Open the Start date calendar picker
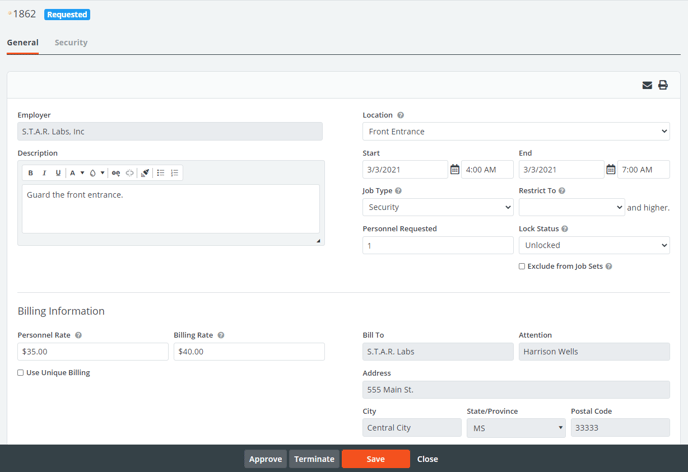688x472 pixels. [455, 170]
